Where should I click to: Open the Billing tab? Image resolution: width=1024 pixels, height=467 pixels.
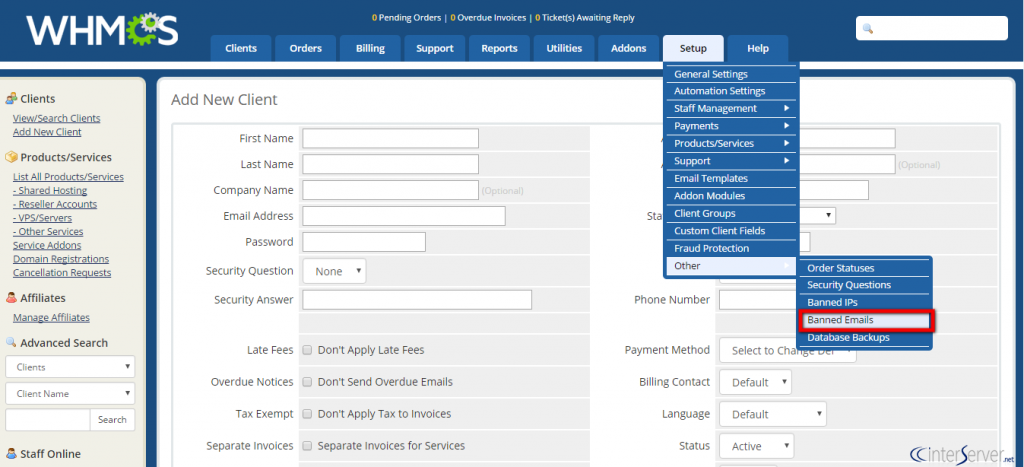coord(369,48)
